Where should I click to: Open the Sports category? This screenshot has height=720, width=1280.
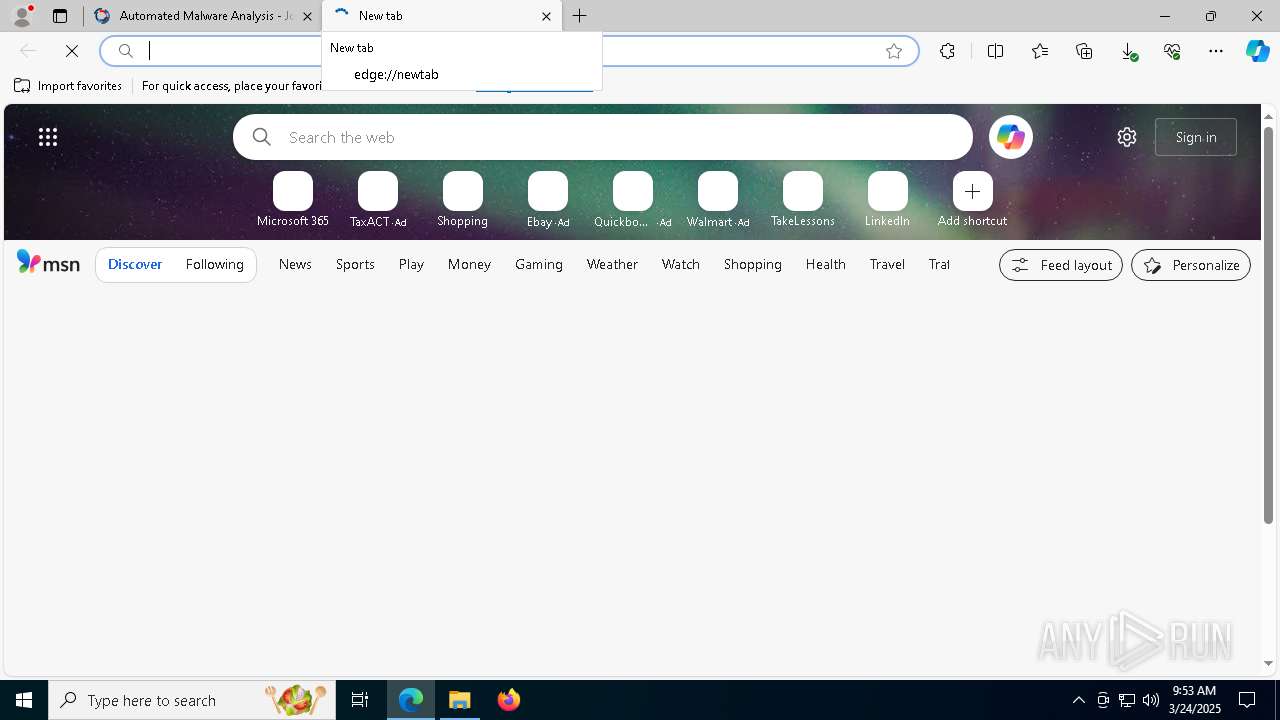tap(355, 264)
